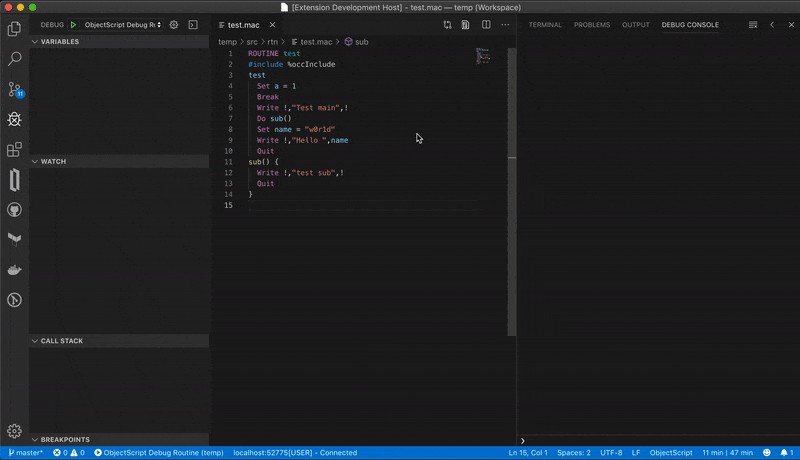Expand the Breakpoints section
This screenshot has width=800, height=460.
click(64, 439)
